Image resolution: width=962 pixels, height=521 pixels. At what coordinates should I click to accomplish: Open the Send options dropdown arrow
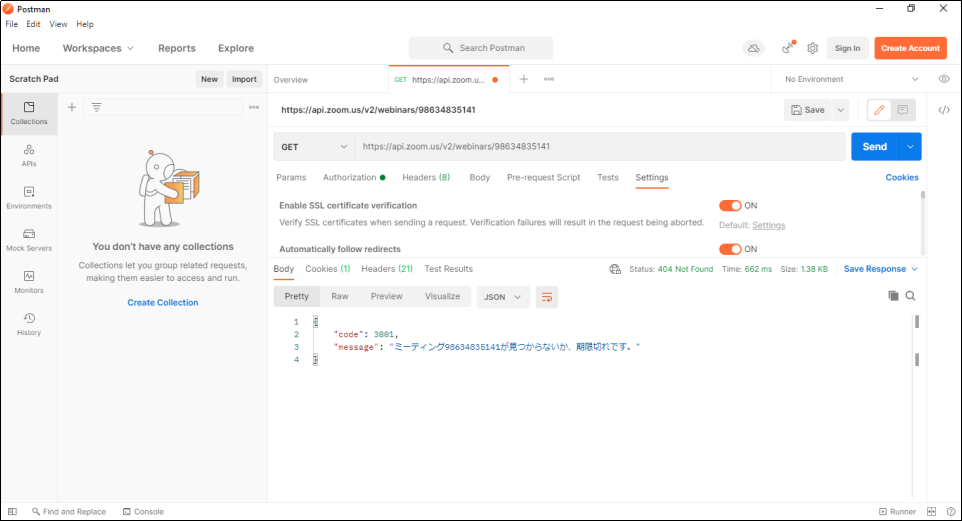(910, 147)
